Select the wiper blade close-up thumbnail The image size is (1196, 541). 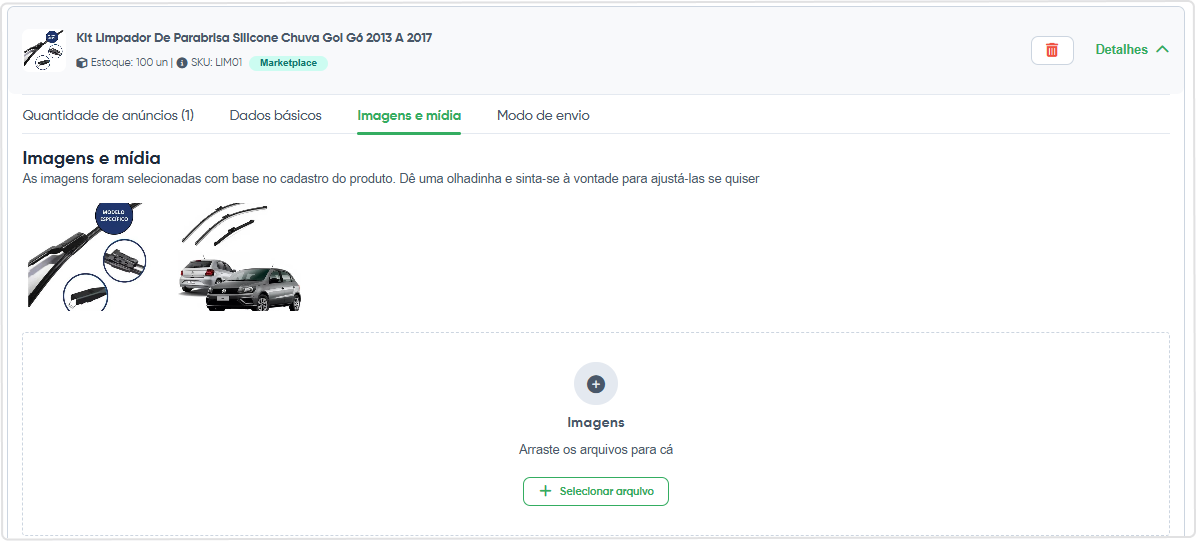pos(87,256)
